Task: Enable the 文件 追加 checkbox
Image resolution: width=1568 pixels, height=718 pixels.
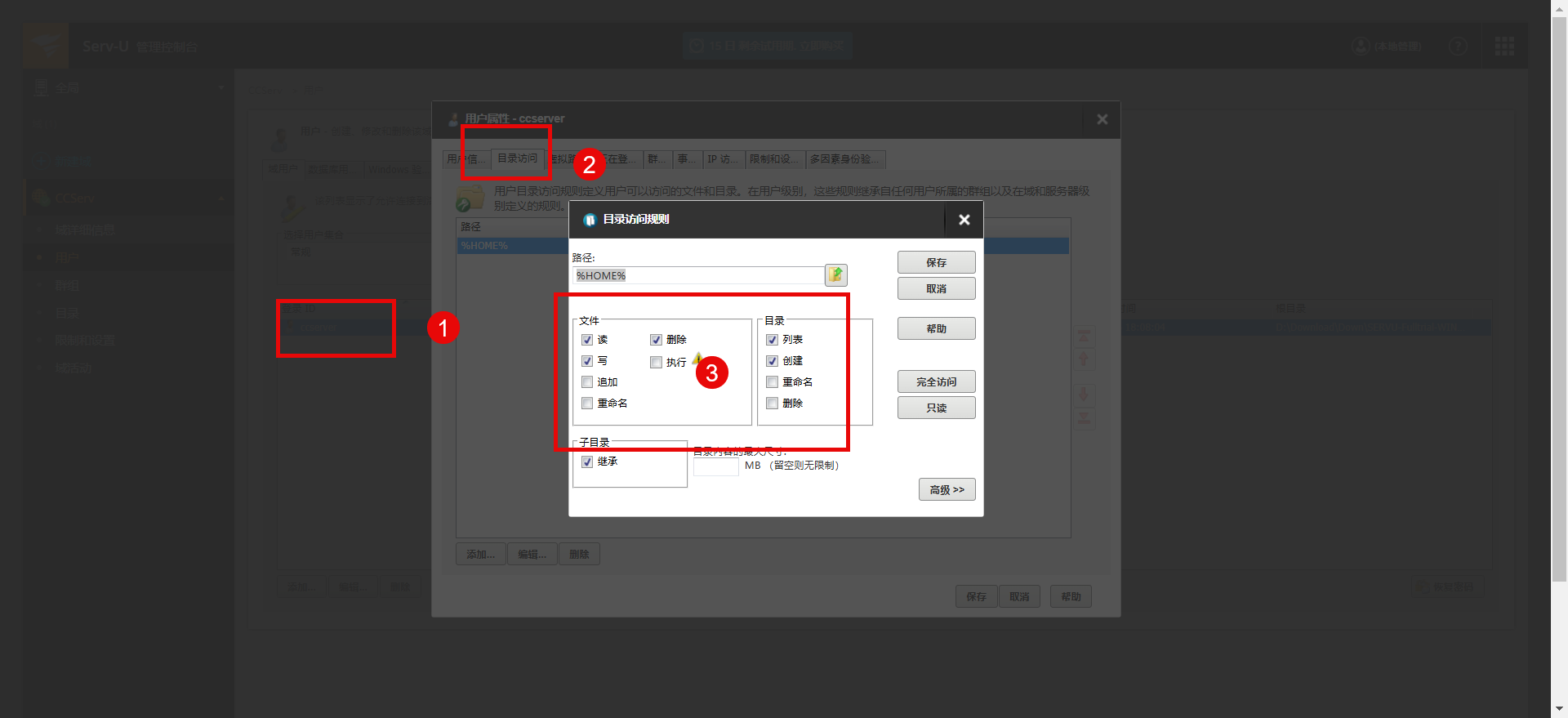Action: tap(587, 382)
